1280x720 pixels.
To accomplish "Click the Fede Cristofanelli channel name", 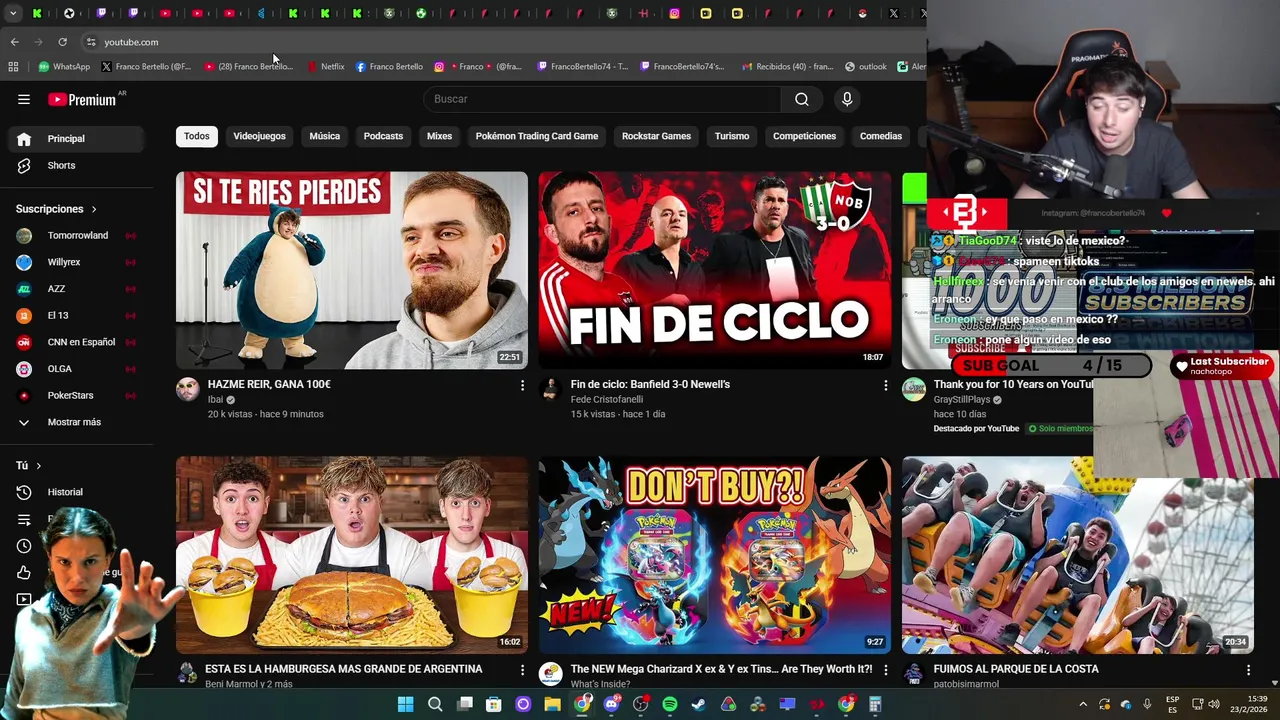I will coord(607,399).
